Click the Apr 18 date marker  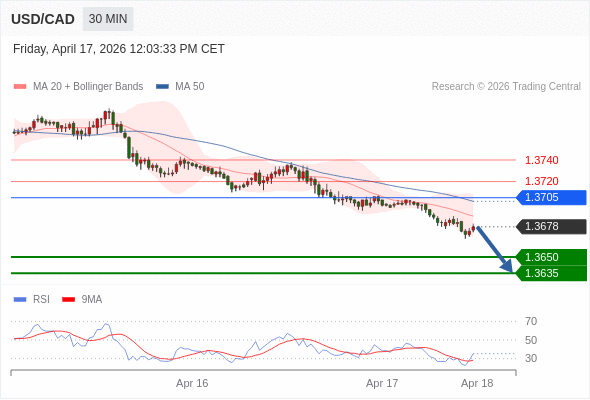point(477,383)
